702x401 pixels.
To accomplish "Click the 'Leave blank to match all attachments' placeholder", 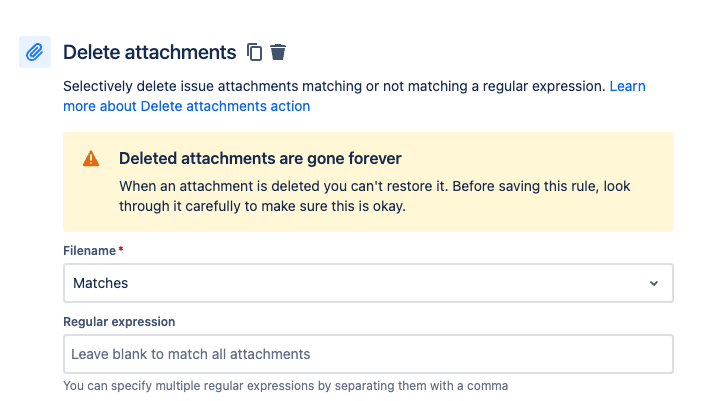I will point(191,354).
